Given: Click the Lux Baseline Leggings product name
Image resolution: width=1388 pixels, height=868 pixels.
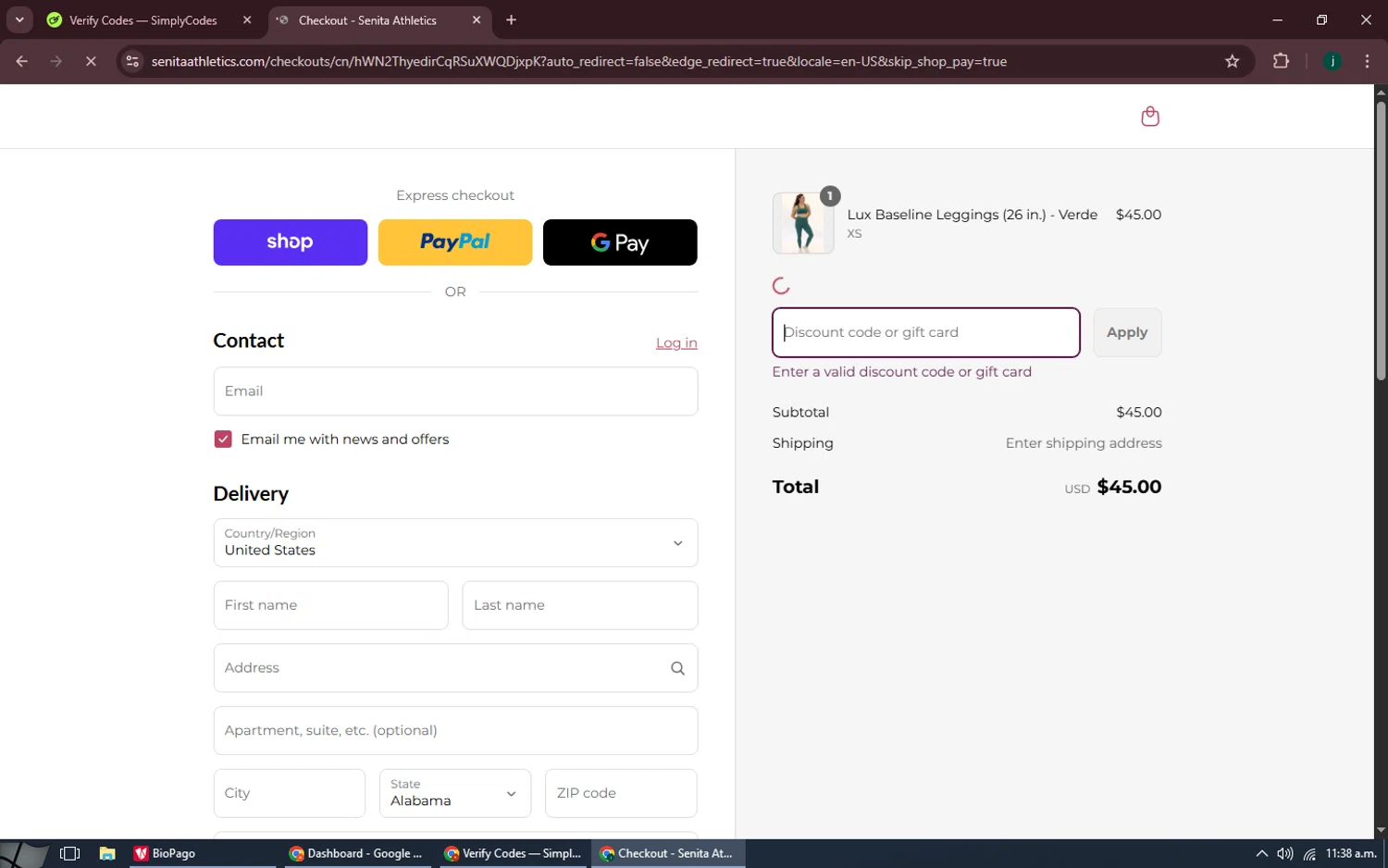Looking at the screenshot, I should 973,215.
